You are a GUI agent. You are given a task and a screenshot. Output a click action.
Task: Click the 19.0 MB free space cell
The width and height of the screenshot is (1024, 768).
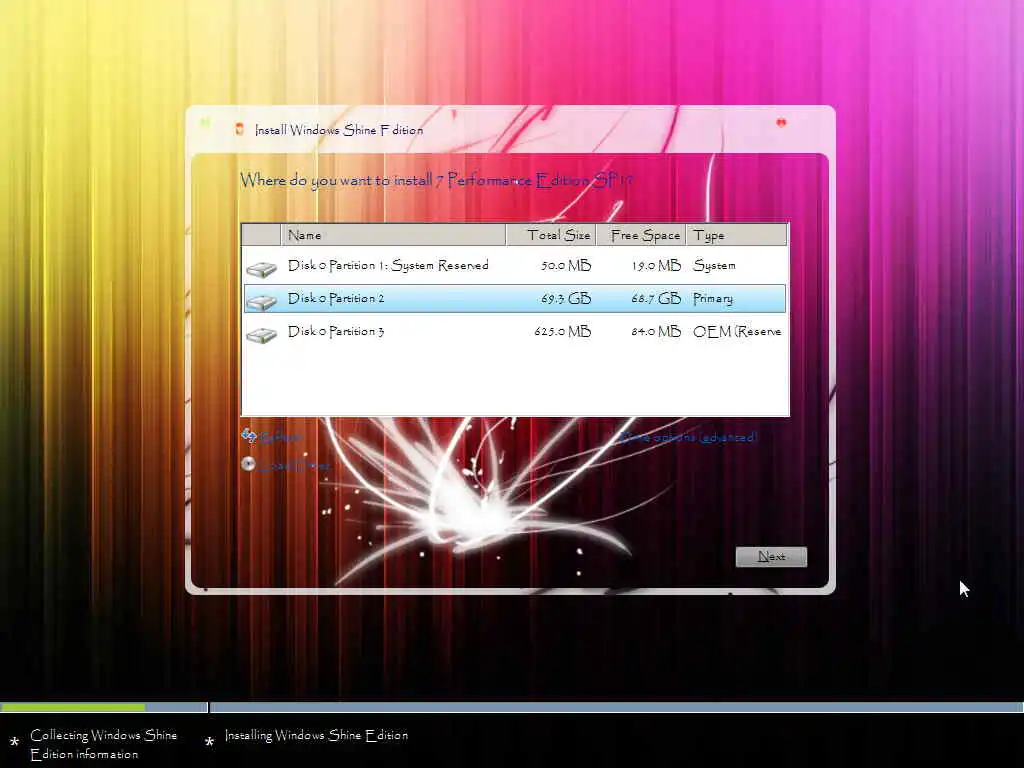click(656, 266)
